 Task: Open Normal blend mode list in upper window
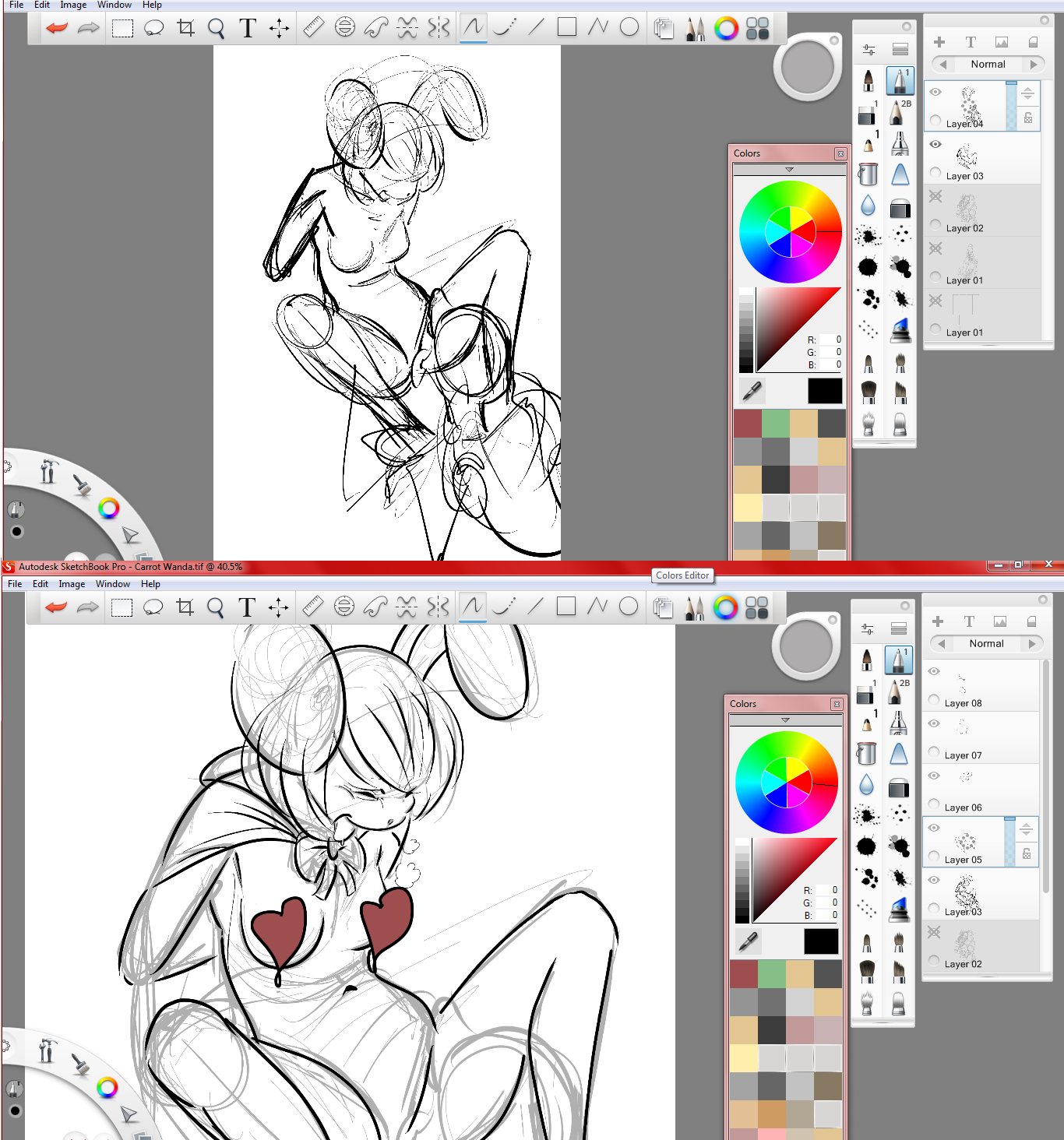(988, 65)
